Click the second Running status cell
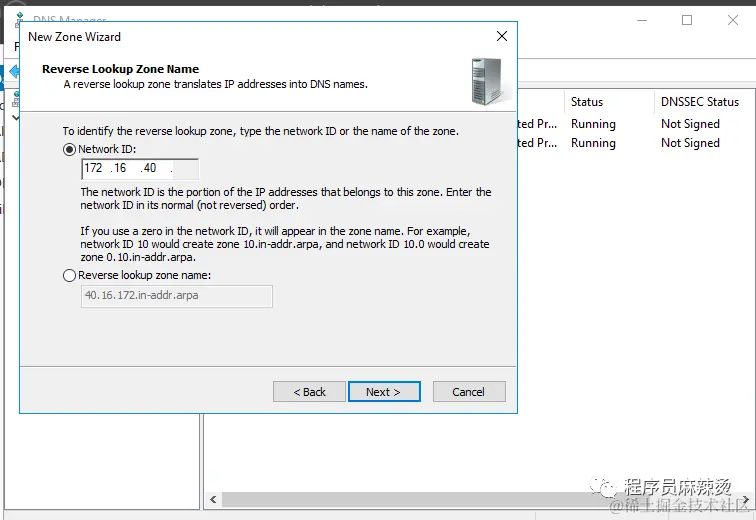The image size is (756, 520). point(593,143)
